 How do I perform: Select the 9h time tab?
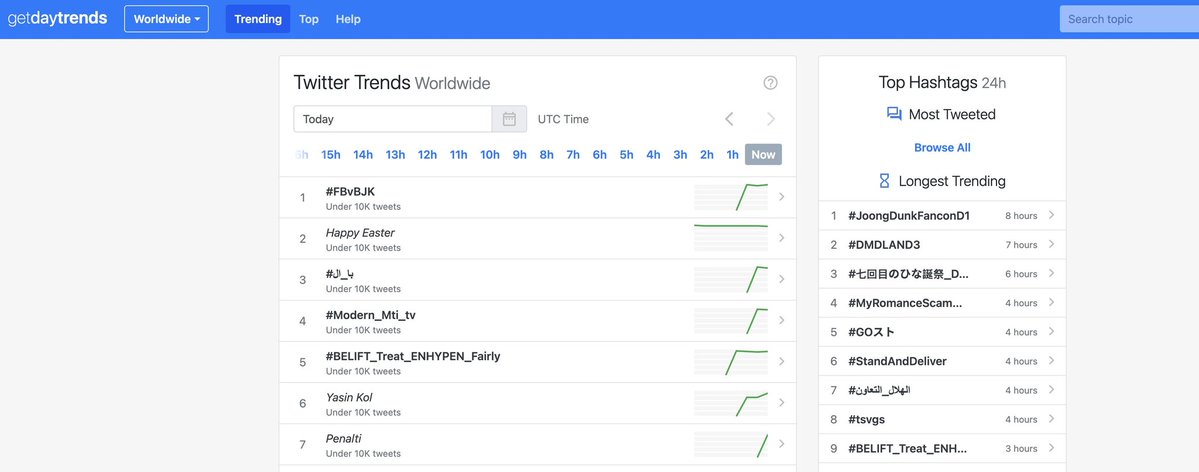point(519,155)
